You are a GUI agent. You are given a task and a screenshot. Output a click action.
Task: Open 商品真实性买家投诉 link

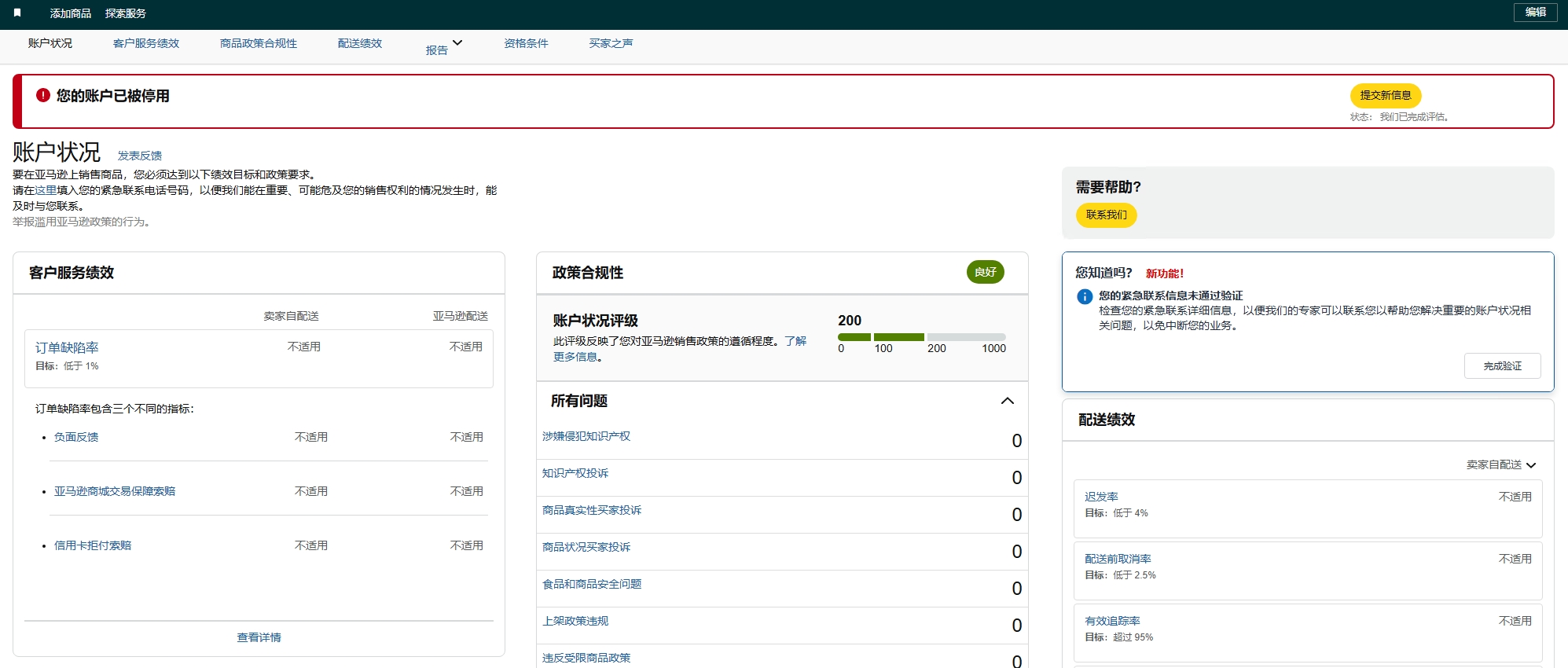point(592,510)
